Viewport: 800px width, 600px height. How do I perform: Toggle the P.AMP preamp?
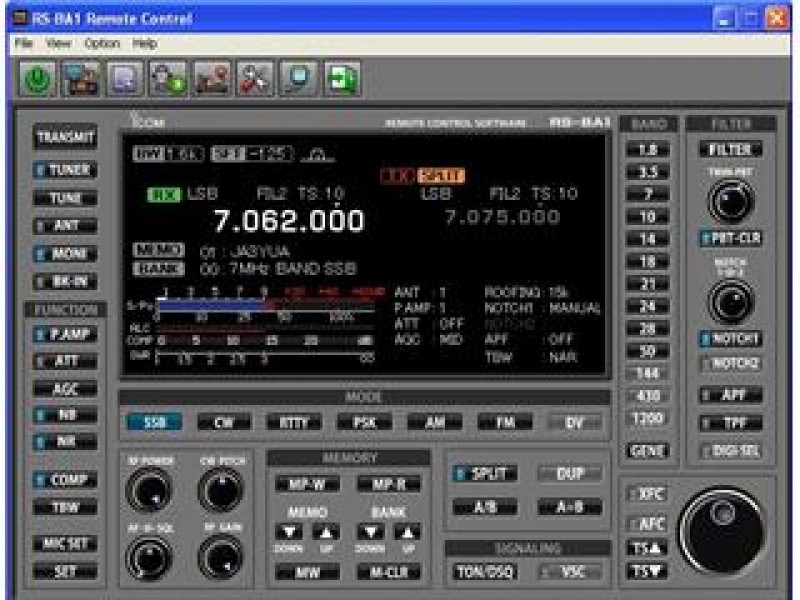click(x=65, y=334)
